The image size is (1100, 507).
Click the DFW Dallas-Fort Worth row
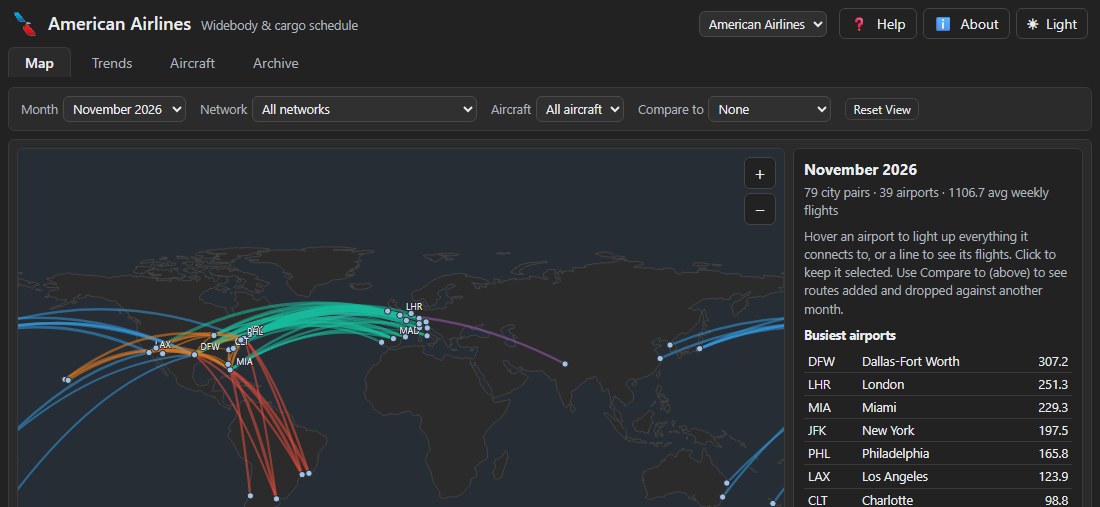tap(938, 361)
